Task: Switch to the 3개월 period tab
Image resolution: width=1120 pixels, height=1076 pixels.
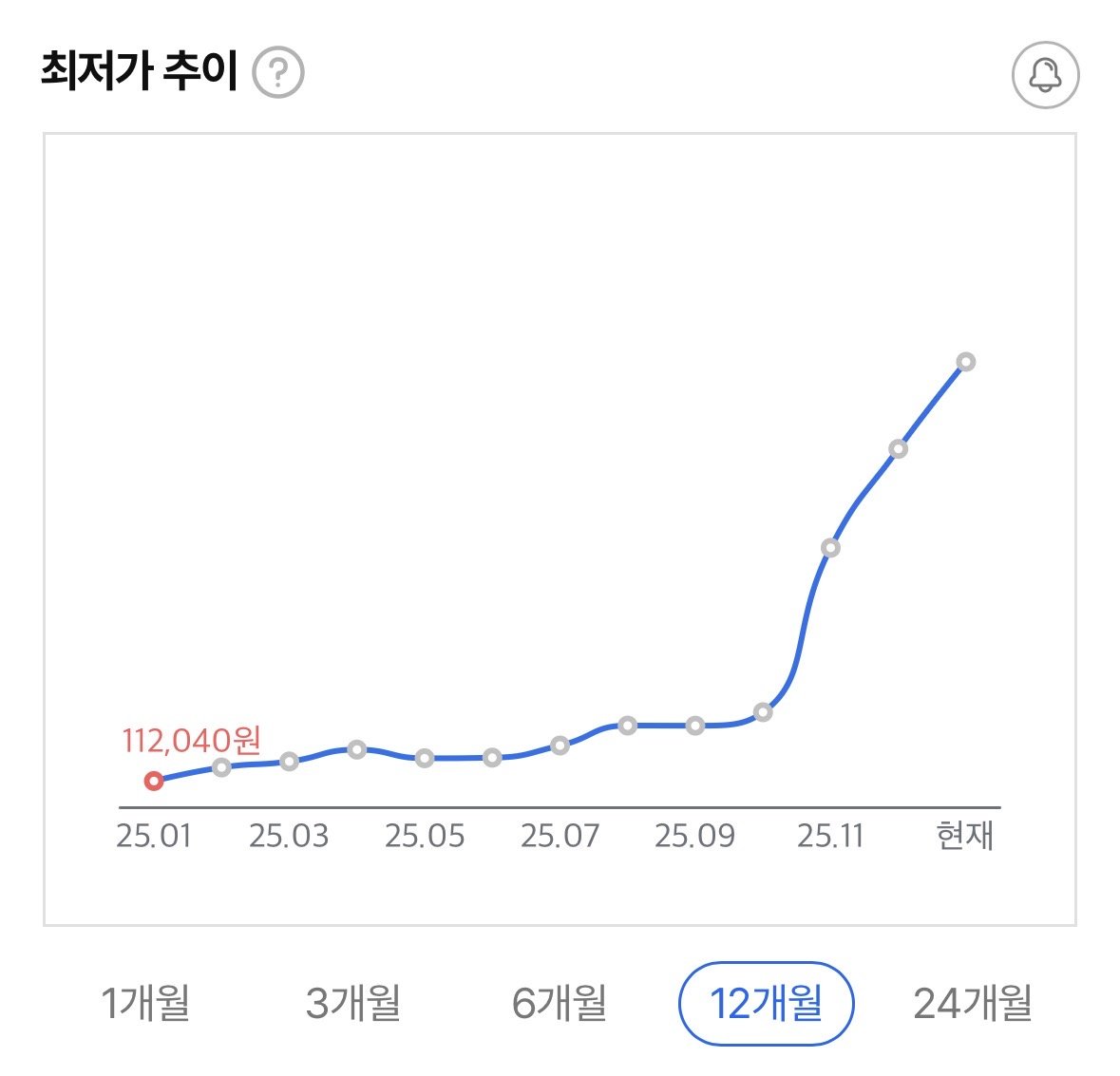Action: point(353,1003)
